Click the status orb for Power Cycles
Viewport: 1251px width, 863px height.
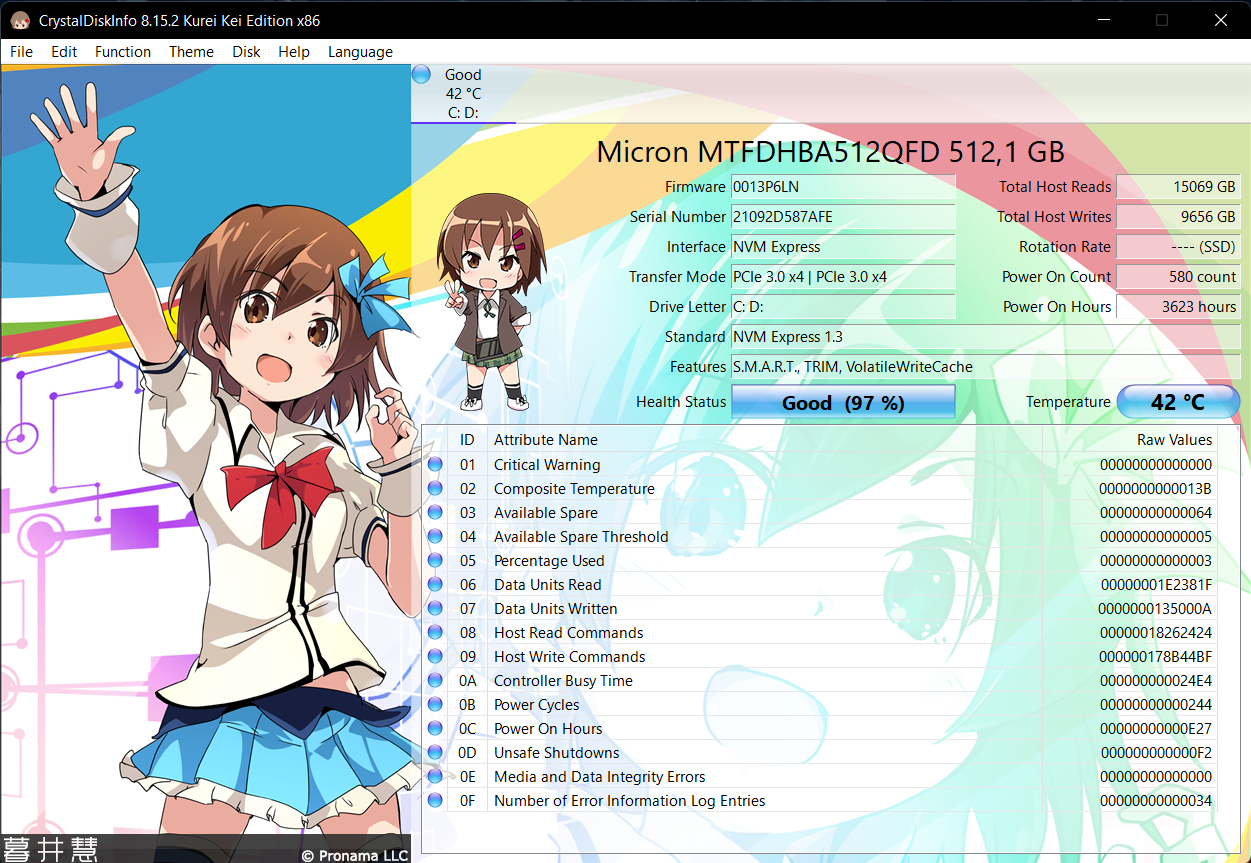pyautogui.click(x=435, y=705)
